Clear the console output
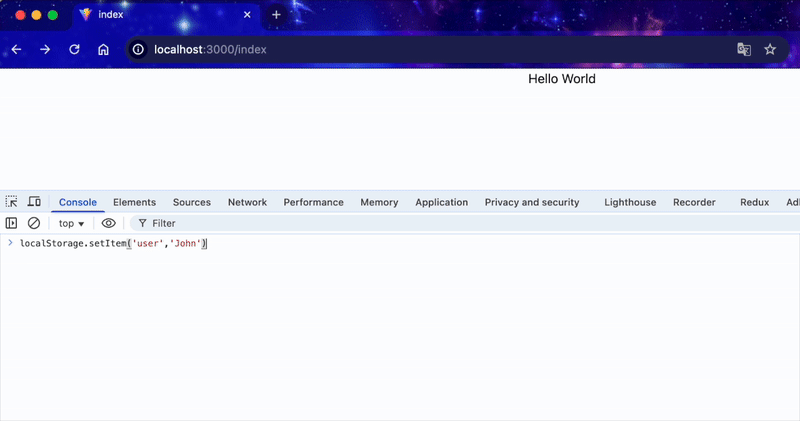This screenshot has height=421, width=800. [x=34, y=223]
